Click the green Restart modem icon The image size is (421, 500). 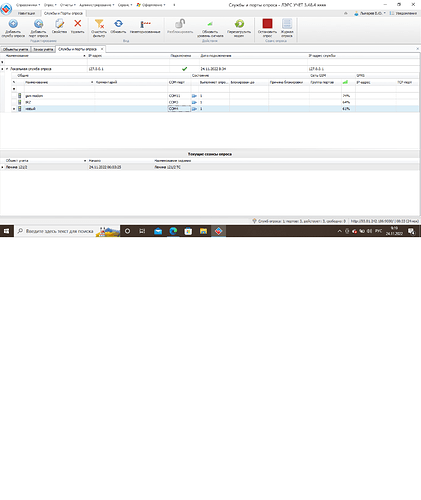[239, 24]
